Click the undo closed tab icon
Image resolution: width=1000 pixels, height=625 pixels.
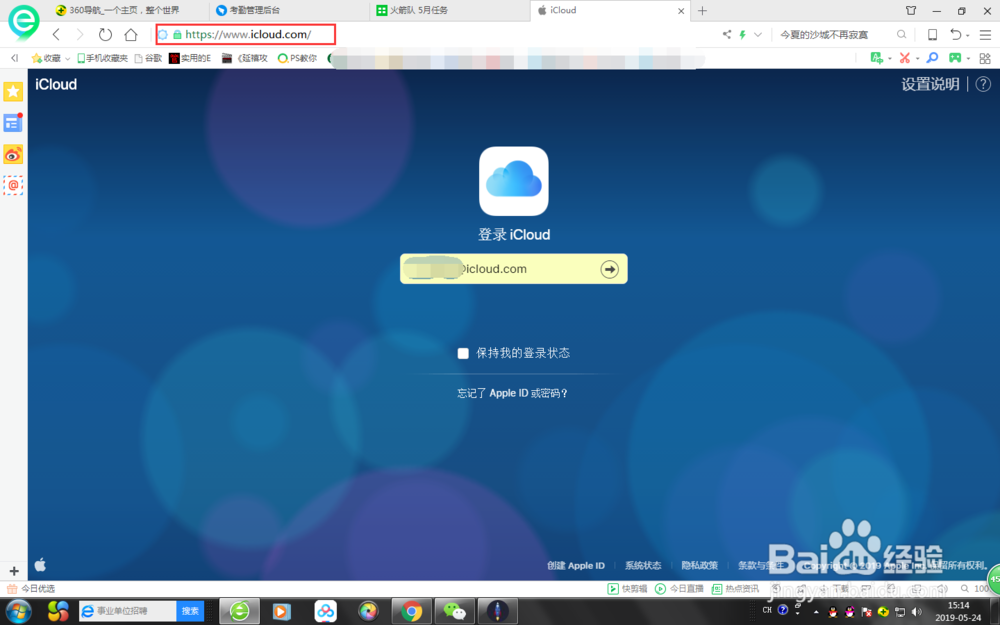(955, 34)
